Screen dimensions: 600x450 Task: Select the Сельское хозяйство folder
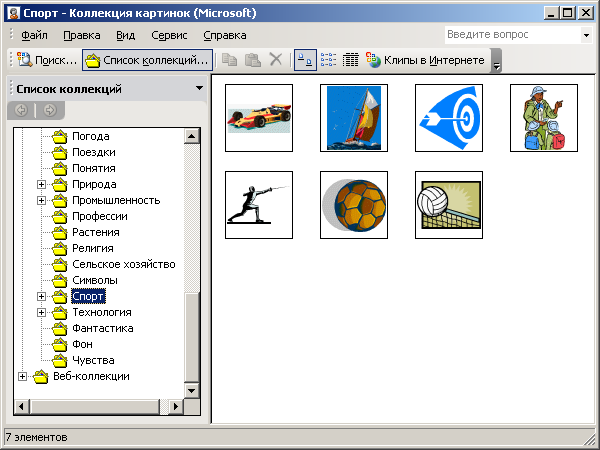(x=124, y=264)
